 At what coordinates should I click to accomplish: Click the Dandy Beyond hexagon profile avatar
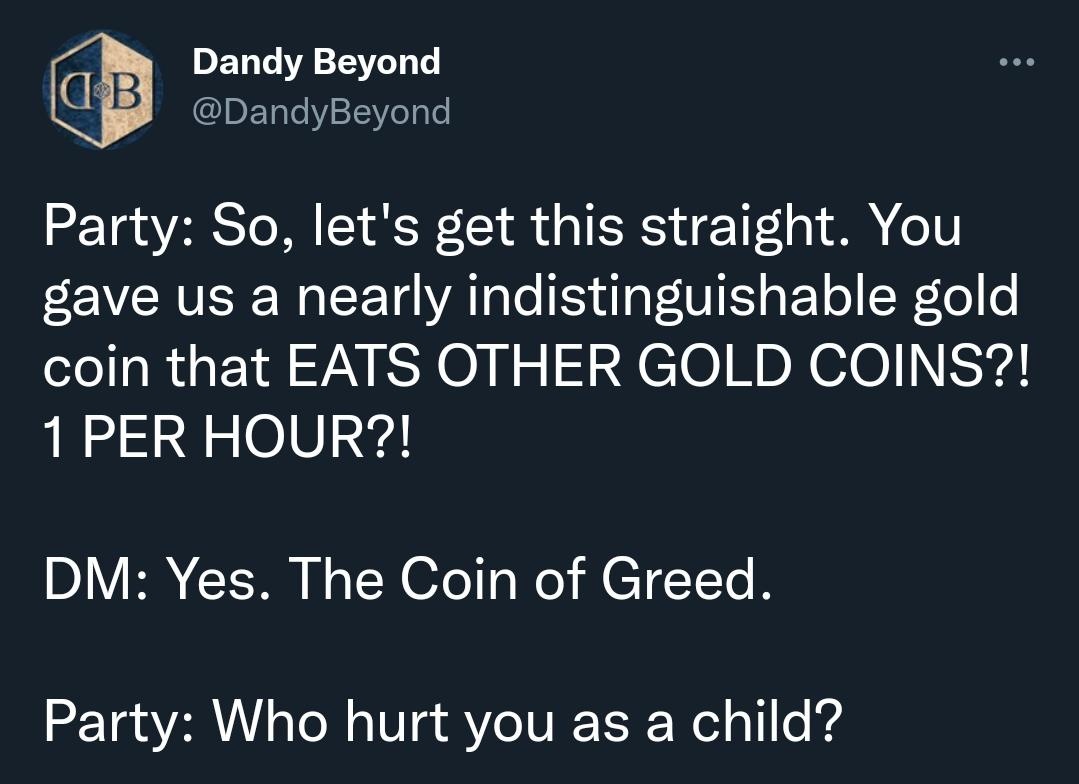tap(103, 90)
